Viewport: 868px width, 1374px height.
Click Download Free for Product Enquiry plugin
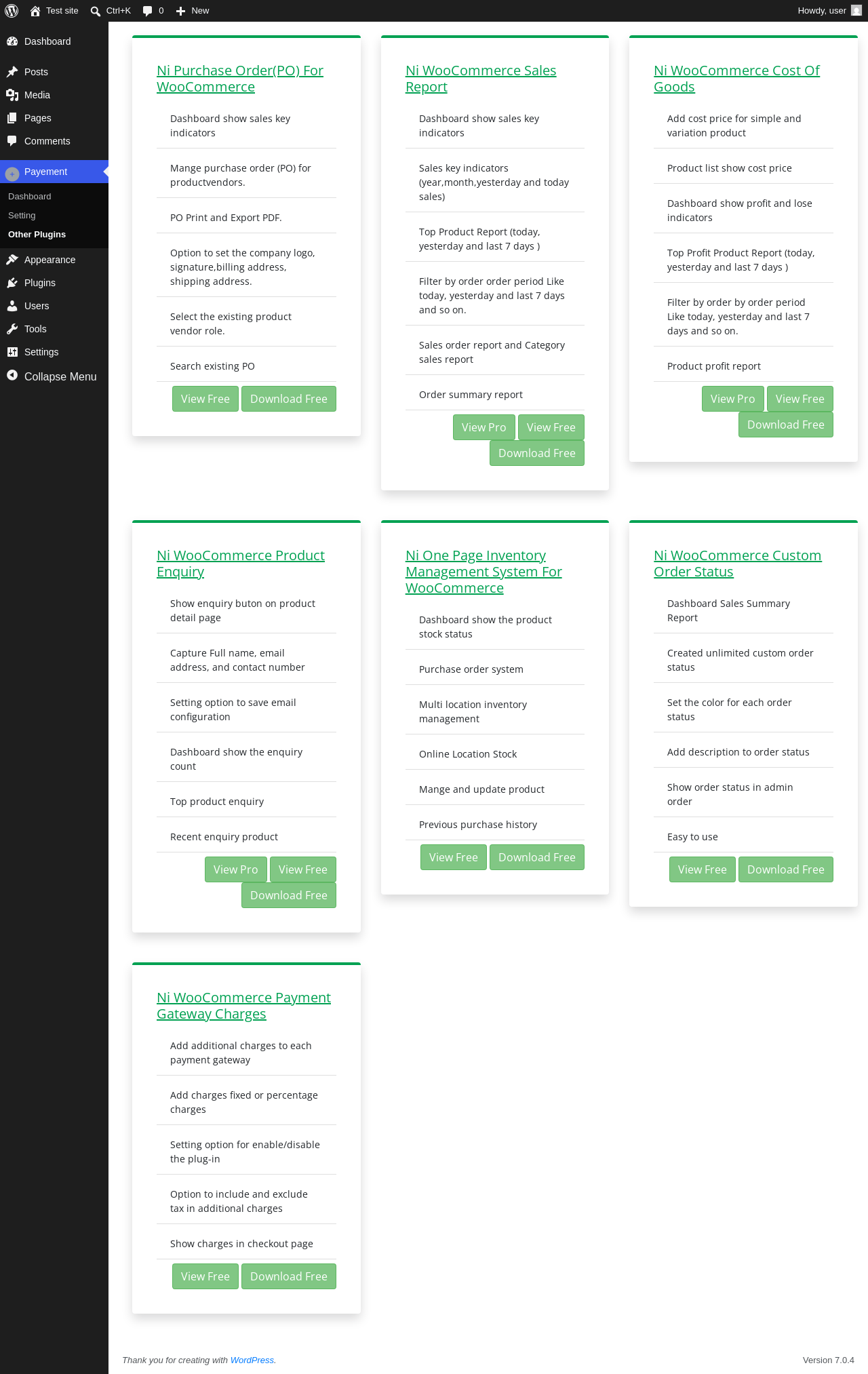(x=289, y=895)
